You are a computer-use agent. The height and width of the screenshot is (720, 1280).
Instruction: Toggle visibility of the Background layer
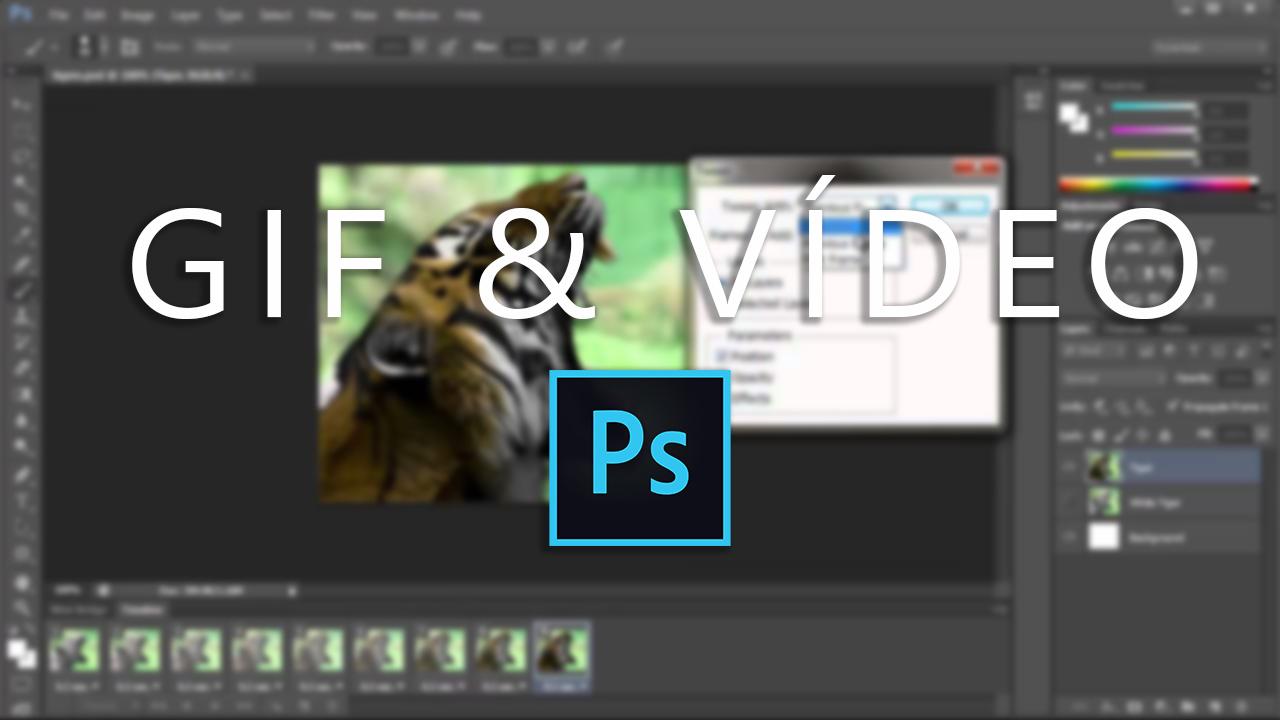pos(1071,537)
